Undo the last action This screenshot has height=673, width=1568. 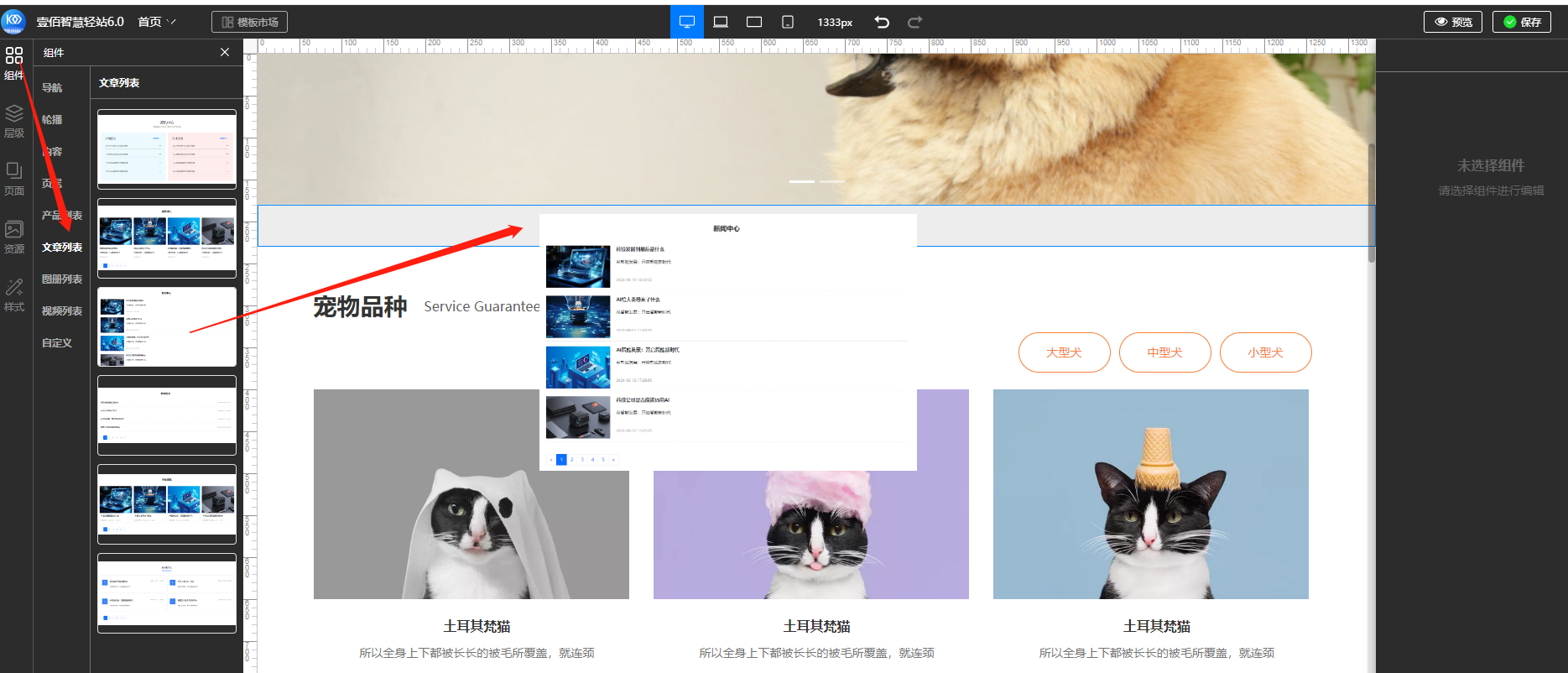[x=882, y=22]
